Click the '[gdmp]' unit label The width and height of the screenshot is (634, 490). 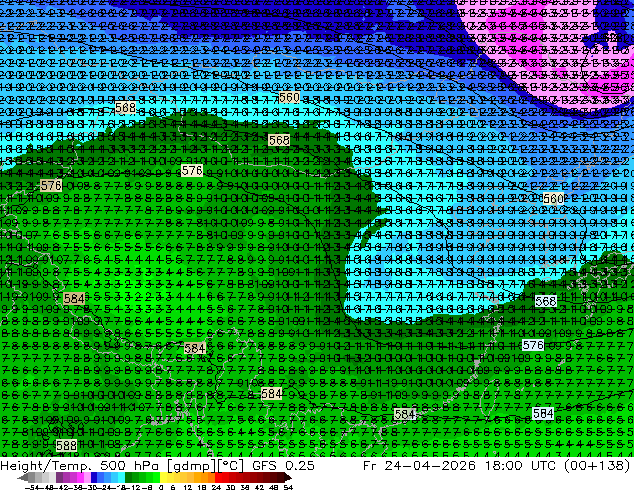point(192,466)
